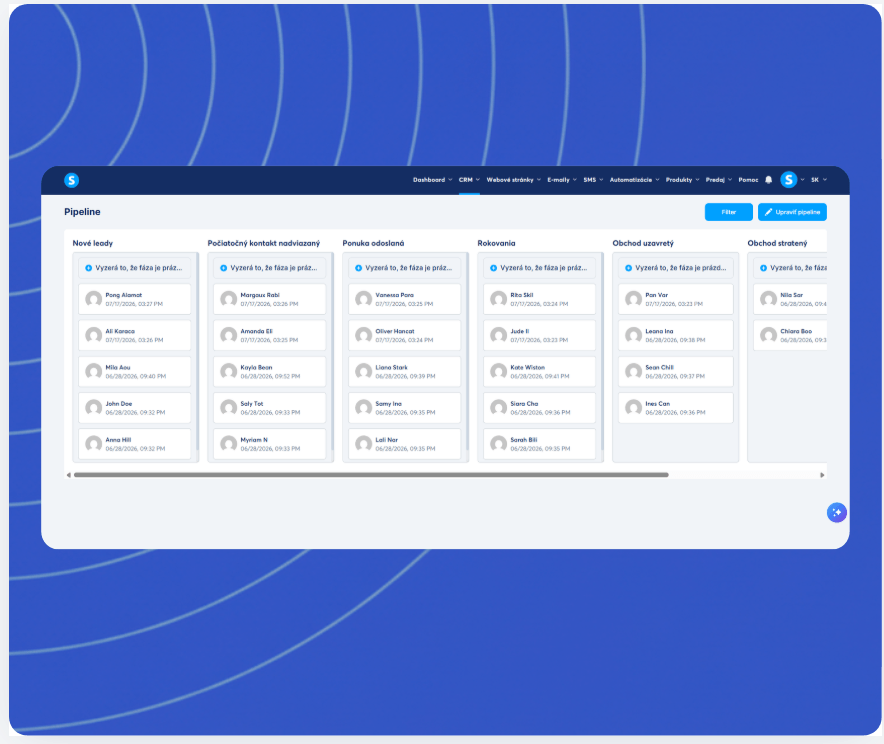Click the Myriam N card name
Image resolution: width=884 pixels, height=744 pixels.
[254, 440]
